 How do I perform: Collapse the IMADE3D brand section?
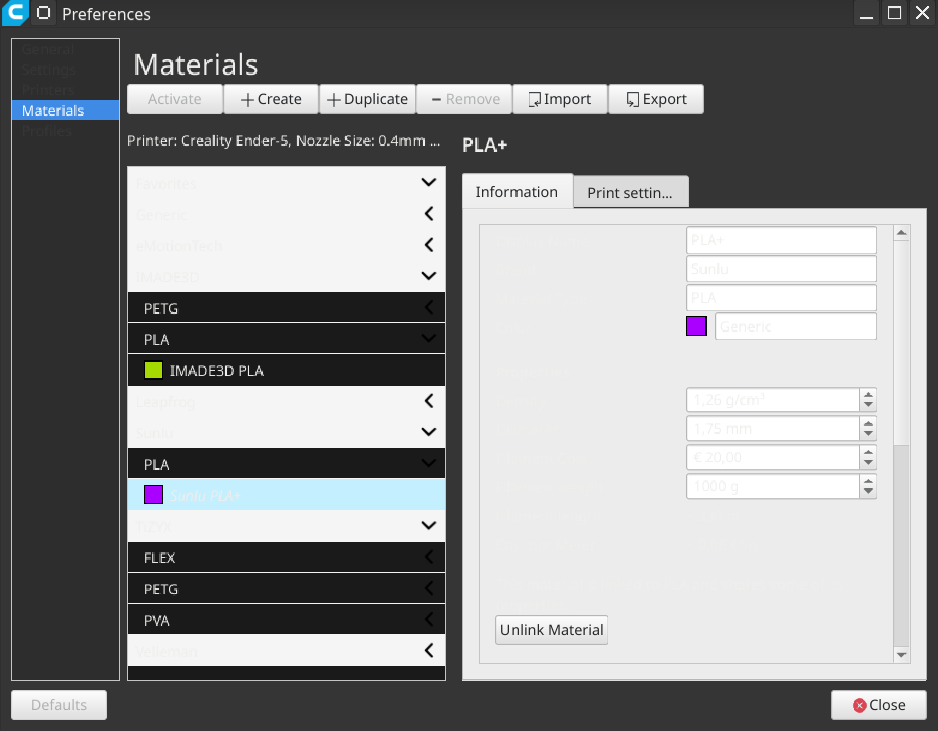pos(428,276)
